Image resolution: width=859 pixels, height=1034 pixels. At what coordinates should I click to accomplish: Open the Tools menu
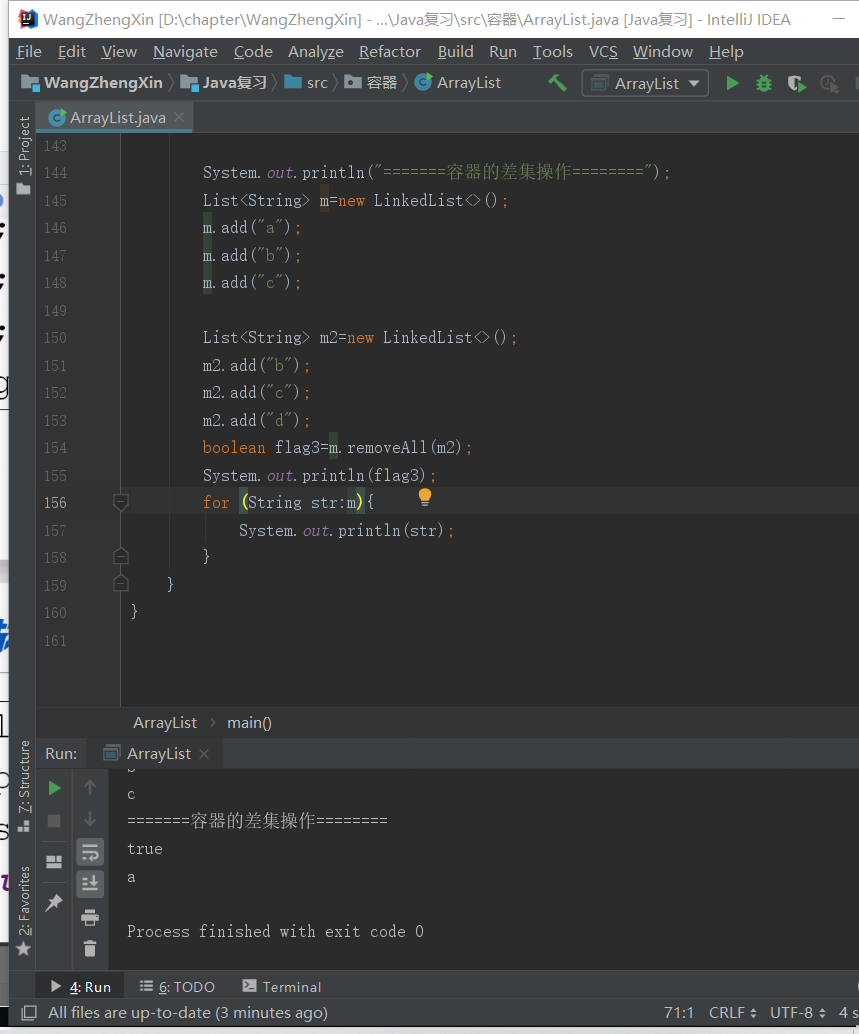[552, 51]
